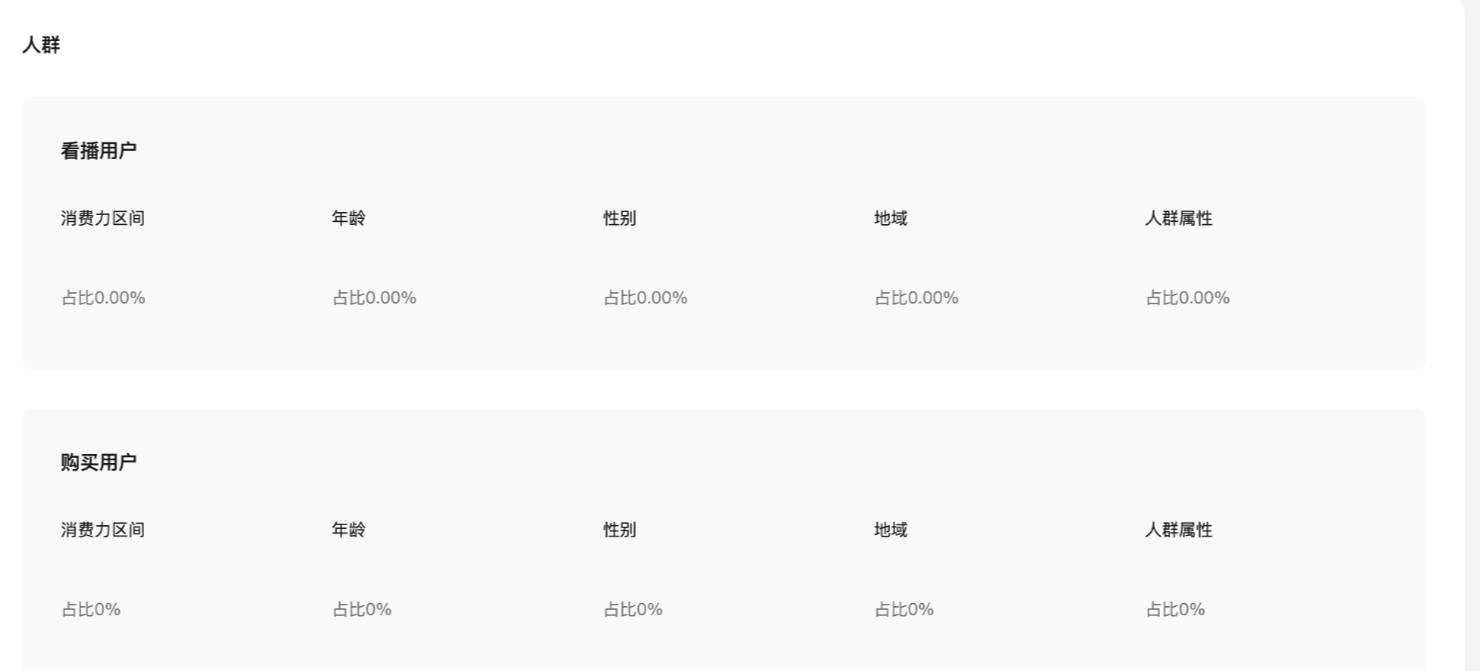Select 年龄 in the 购买用户 card
Screen dimensions: 1480x671
click(348, 530)
